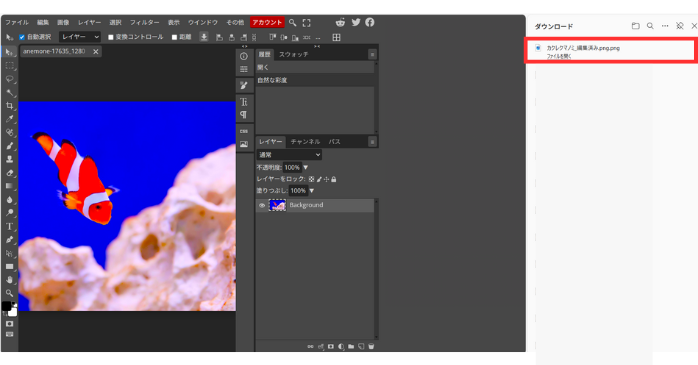Open the Paragraph side panel icon
The width and height of the screenshot is (698, 365).
(x=243, y=115)
